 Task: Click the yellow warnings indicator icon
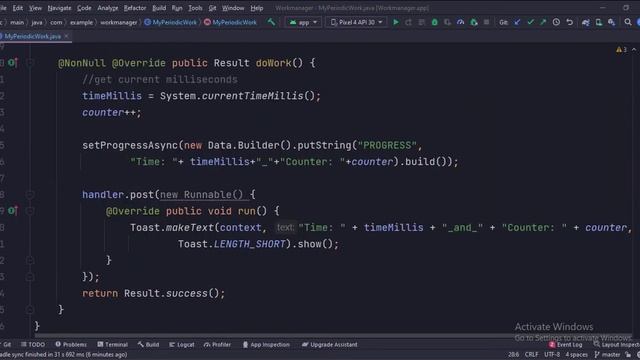click(x=619, y=49)
